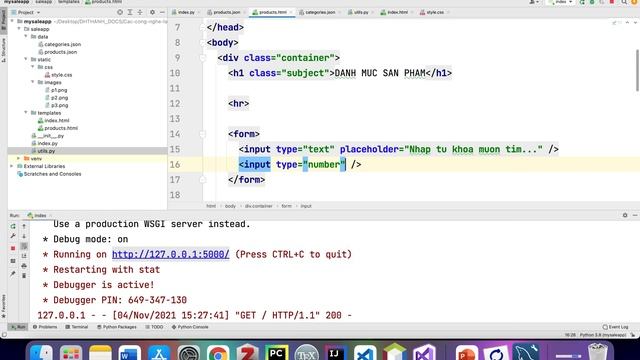Clear the Run console with the trash icon
Image resolution: width=640 pixels, height=360 pixels.
point(24,276)
